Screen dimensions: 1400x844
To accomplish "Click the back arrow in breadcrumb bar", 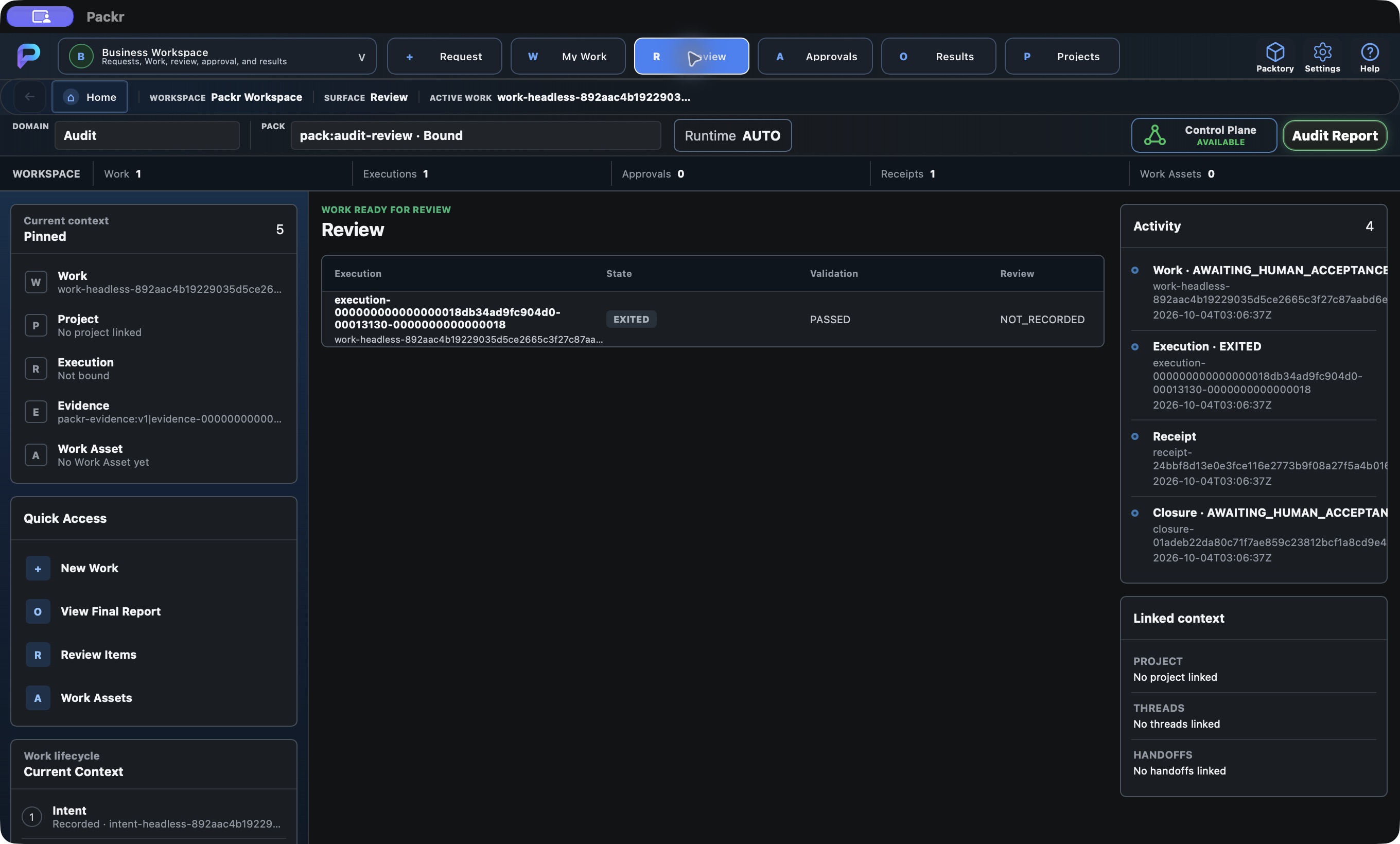I will 29,97.
